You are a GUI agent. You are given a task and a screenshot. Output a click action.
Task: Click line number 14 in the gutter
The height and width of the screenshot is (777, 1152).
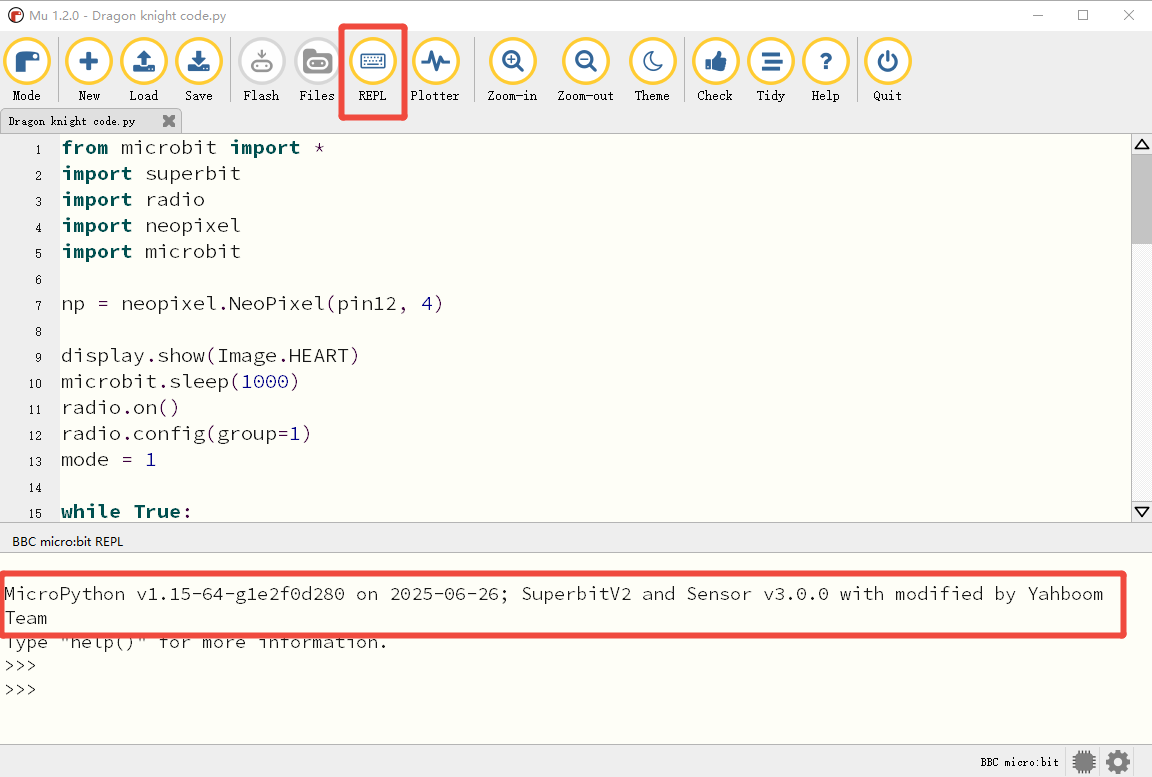click(x=35, y=488)
